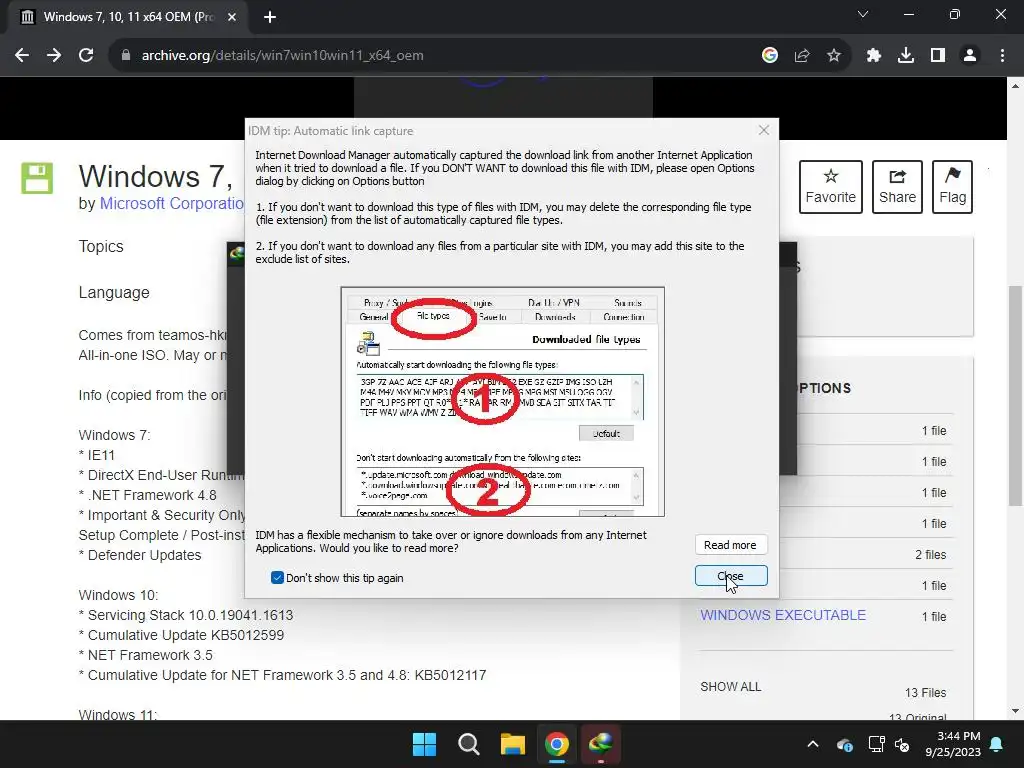Click scrollbar up arrow

coord(1015,86)
